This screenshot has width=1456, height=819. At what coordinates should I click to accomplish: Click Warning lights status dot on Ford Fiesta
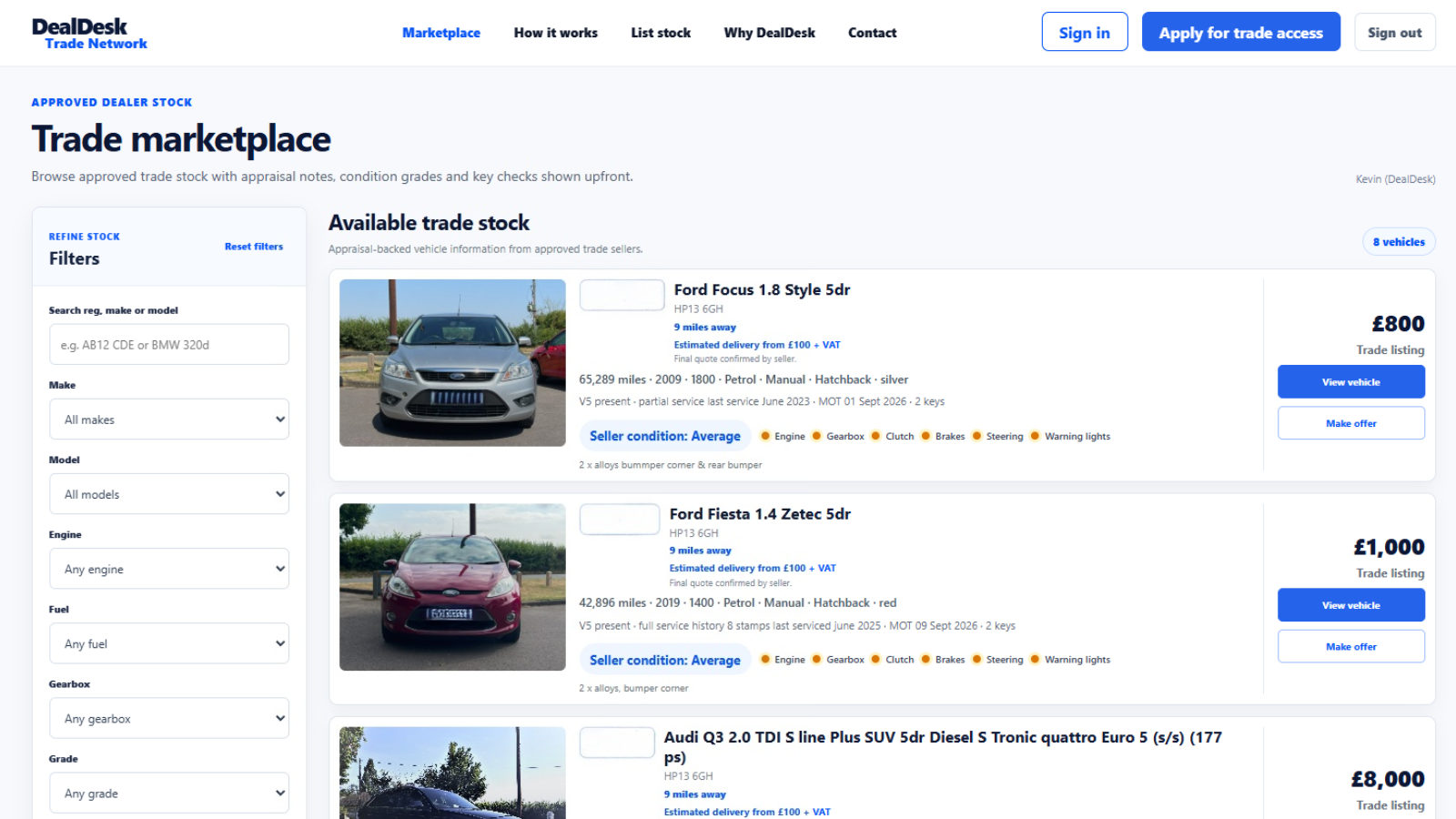tap(1036, 660)
